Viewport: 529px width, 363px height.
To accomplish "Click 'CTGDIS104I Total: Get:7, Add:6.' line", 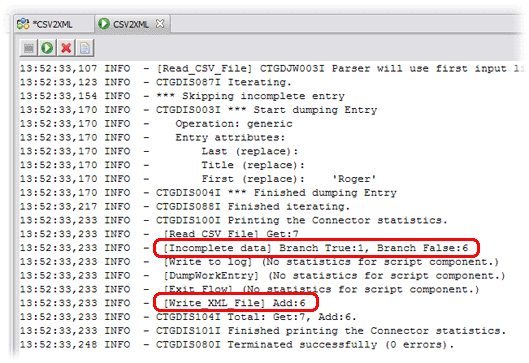I will [256, 317].
